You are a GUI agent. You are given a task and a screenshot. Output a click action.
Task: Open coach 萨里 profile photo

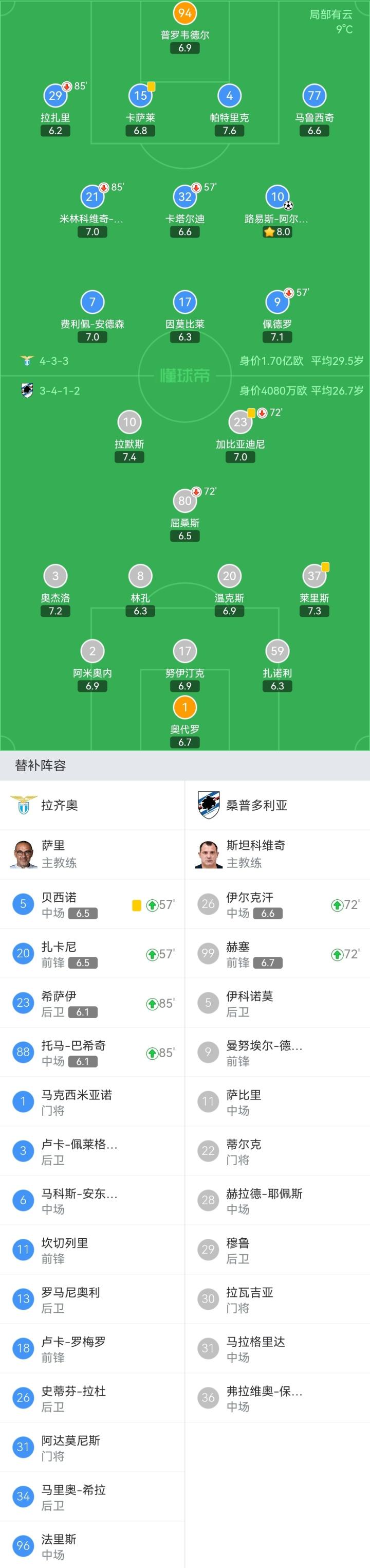[24, 853]
